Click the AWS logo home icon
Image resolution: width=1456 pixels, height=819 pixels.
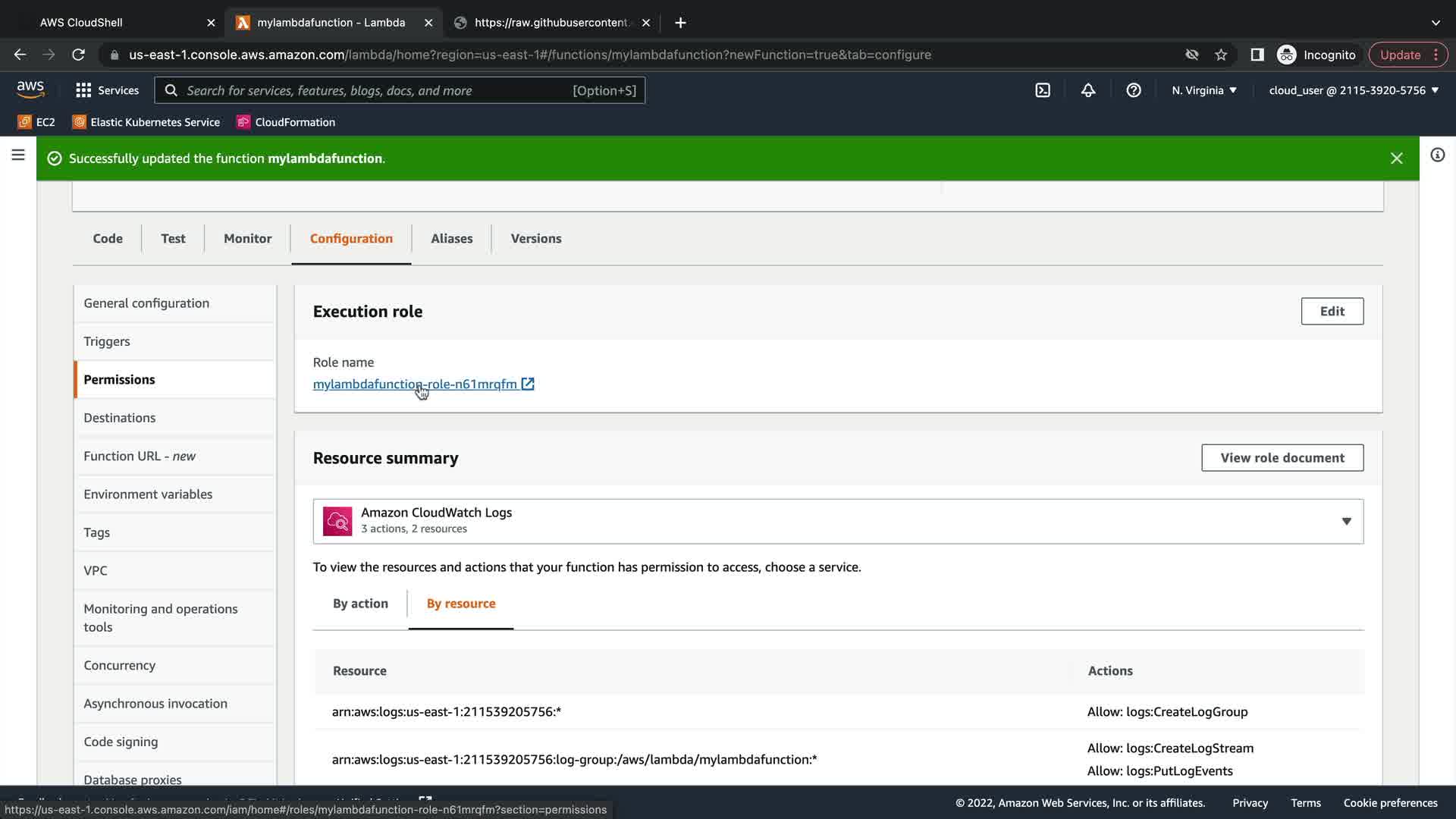30,89
